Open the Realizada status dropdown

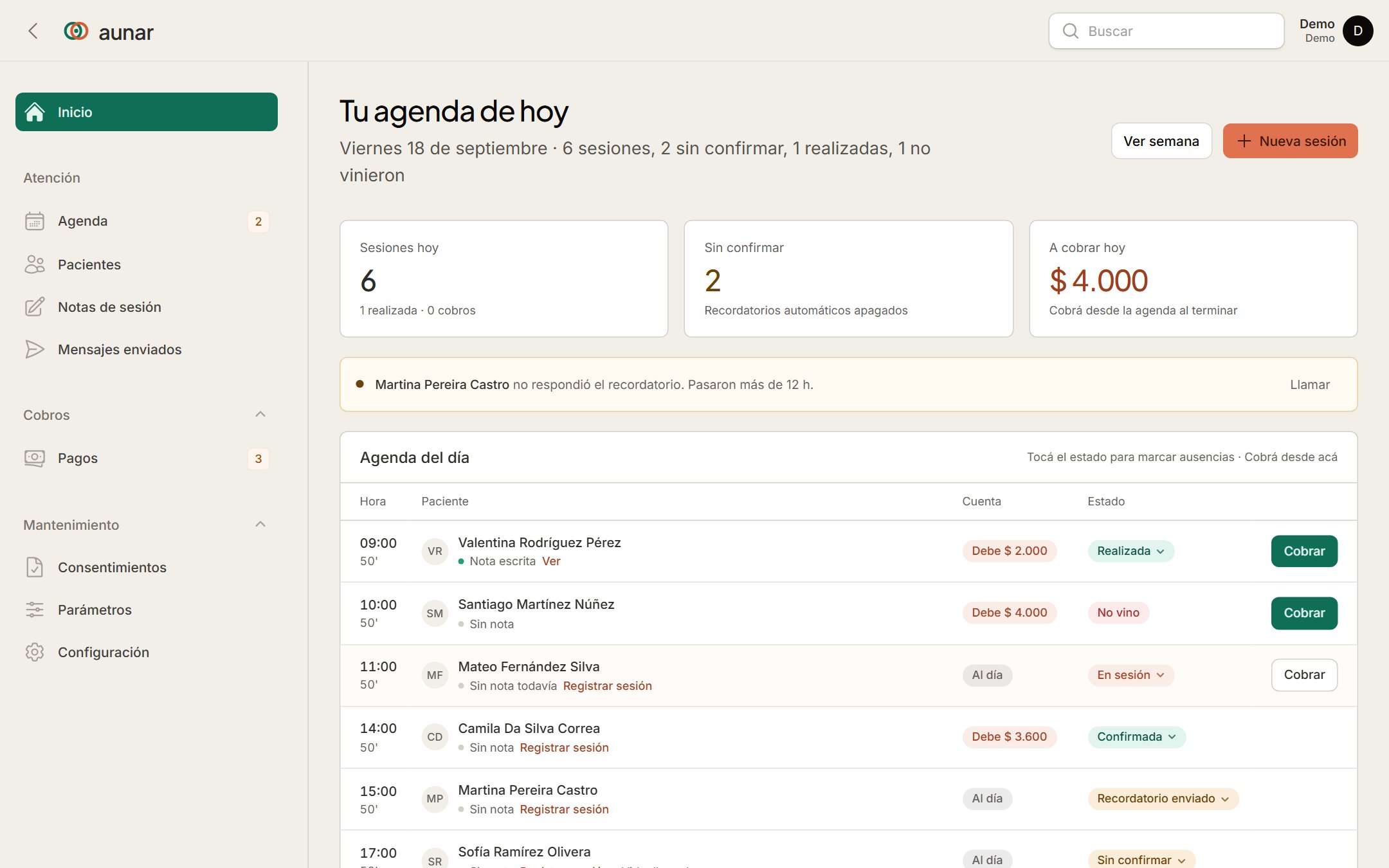[x=1131, y=551]
